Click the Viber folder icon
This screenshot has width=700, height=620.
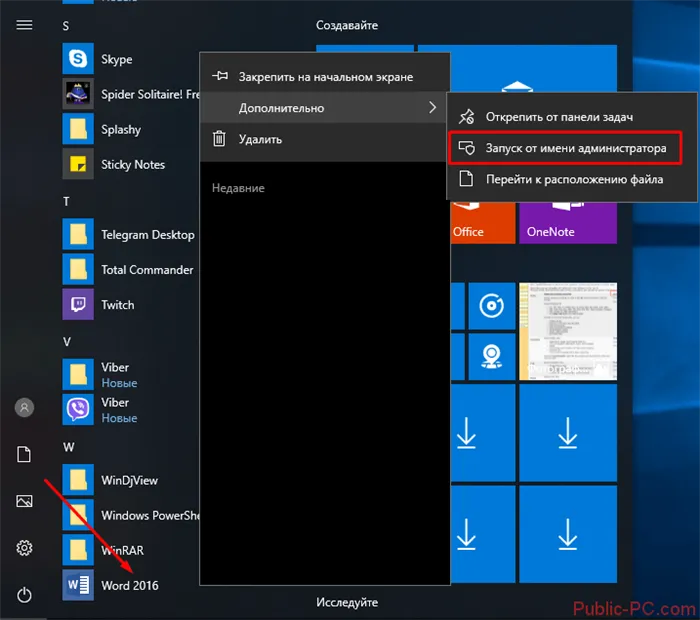click(78, 374)
